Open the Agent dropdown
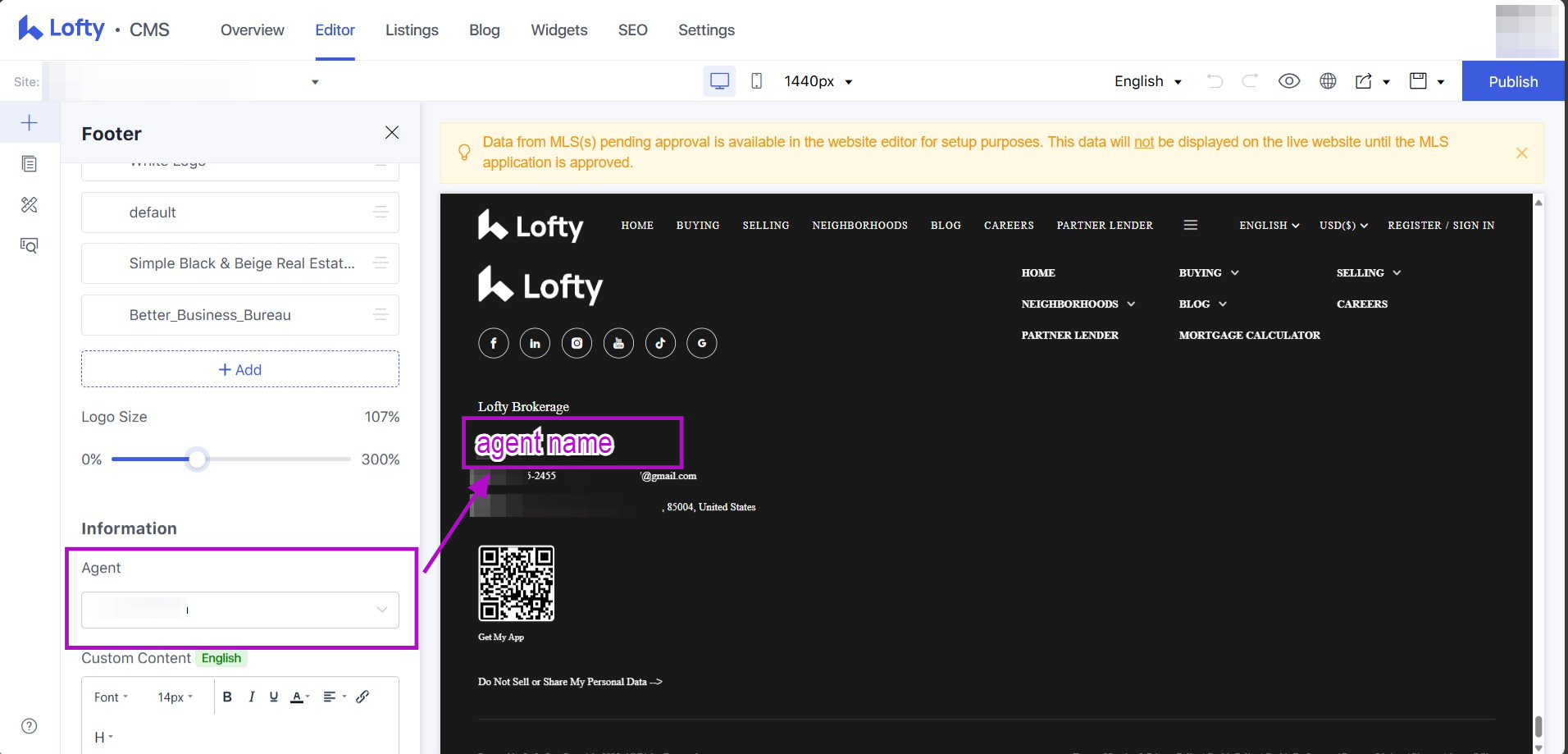The width and height of the screenshot is (1568, 754). 239,610
